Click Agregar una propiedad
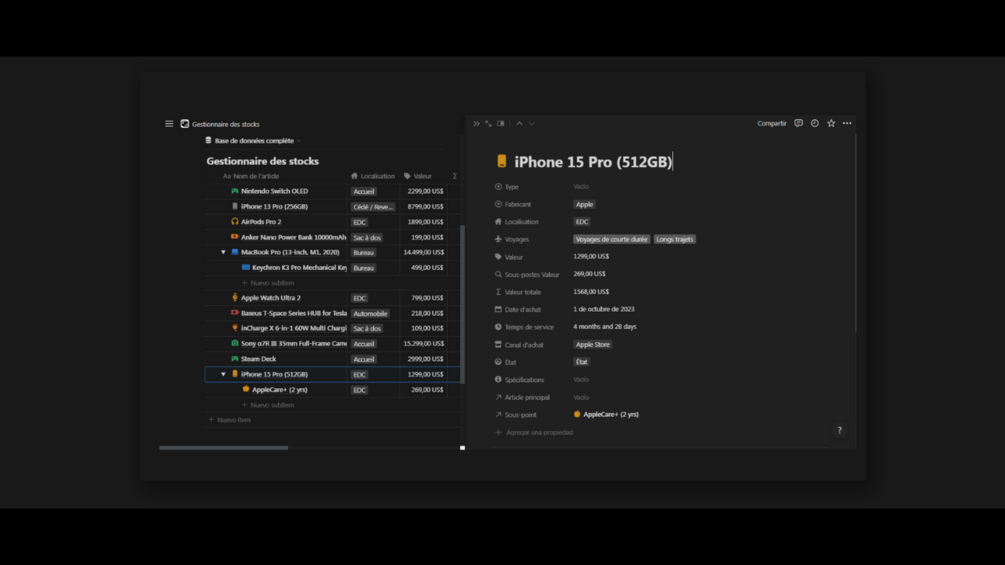This screenshot has height=565, width=1005. click(x=535, y=432)
